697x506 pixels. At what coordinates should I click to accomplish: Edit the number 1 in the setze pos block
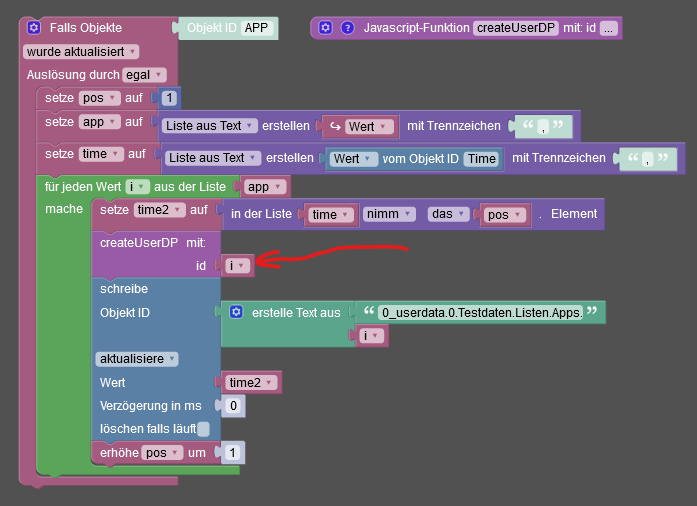click(169, 98)
